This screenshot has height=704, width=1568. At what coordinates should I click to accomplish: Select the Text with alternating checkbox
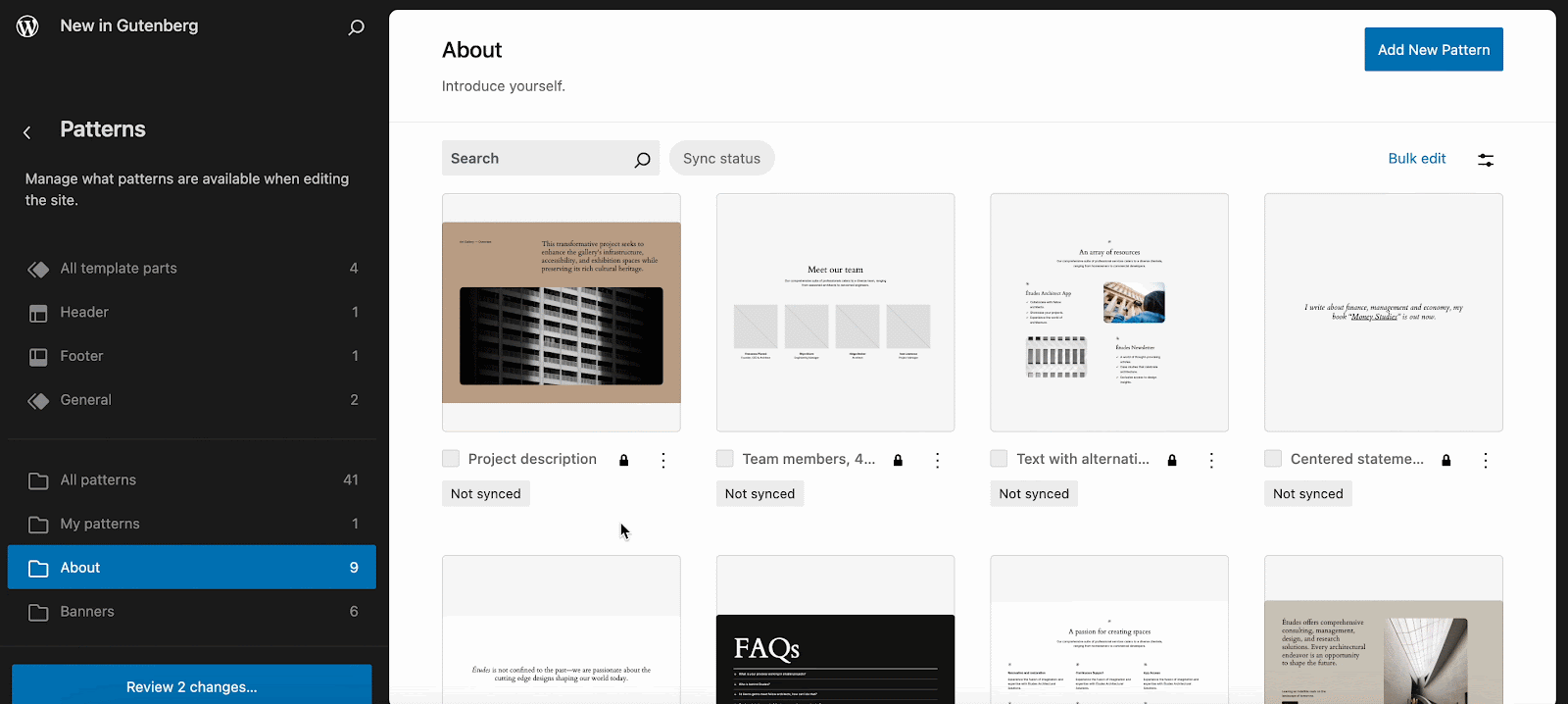999,459
